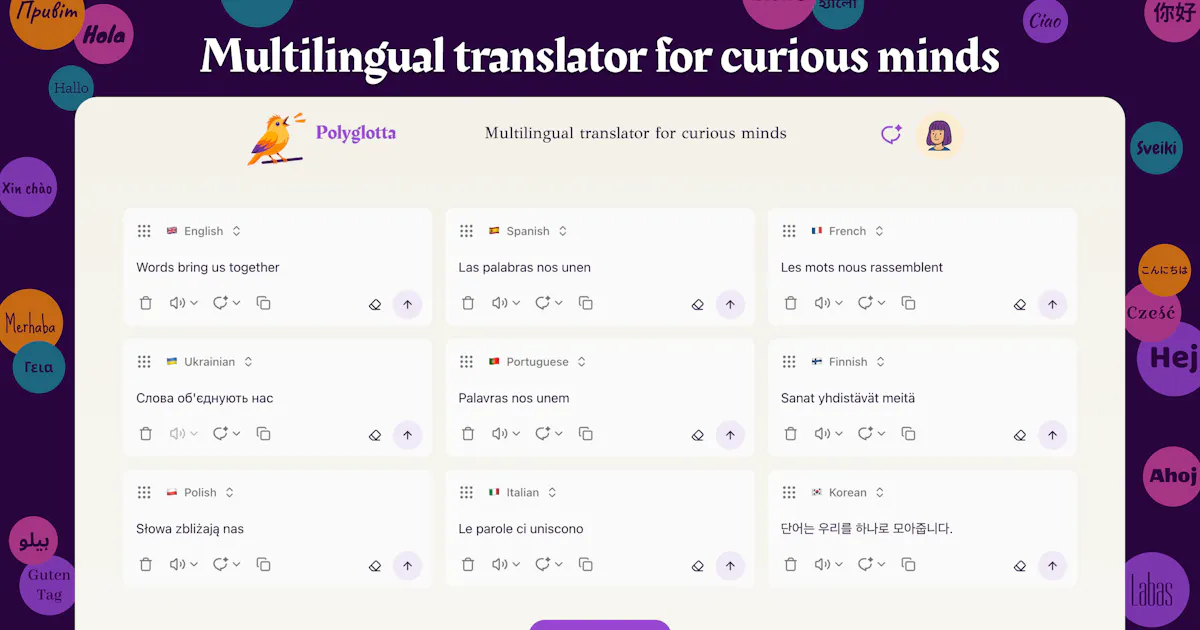This screenshot has width=1200, height=630.
Task: Copy the Spanish card's text
Action: click(x=586, y=303)
